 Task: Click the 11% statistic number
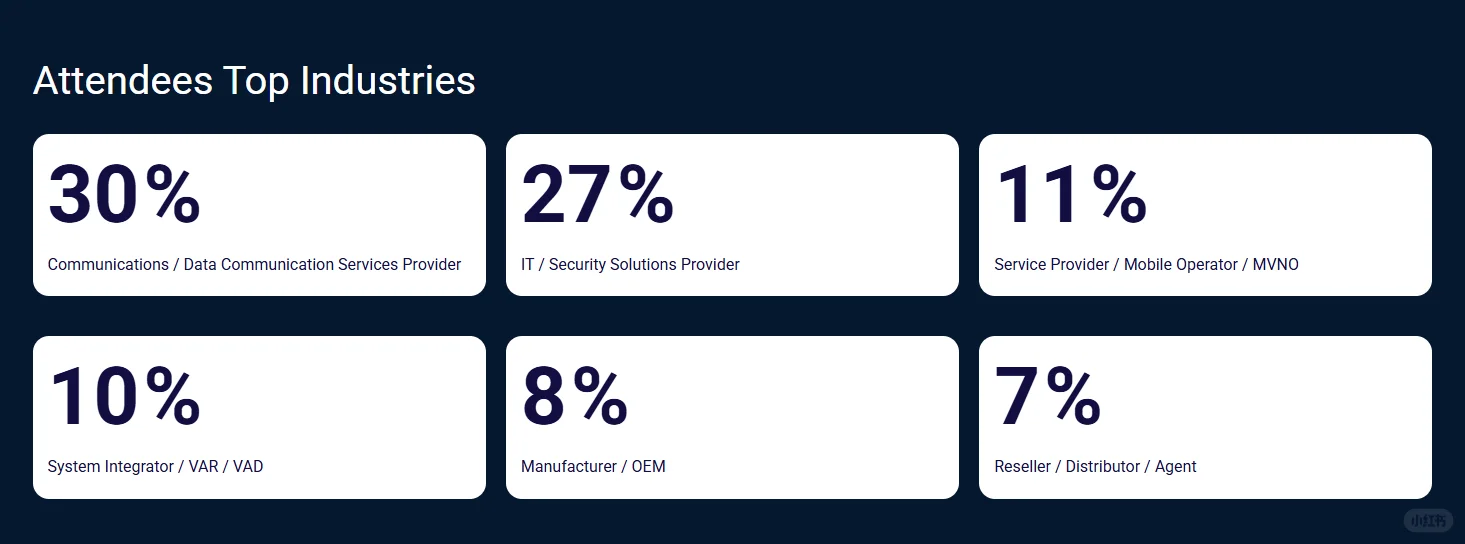tap(1070, 195)
